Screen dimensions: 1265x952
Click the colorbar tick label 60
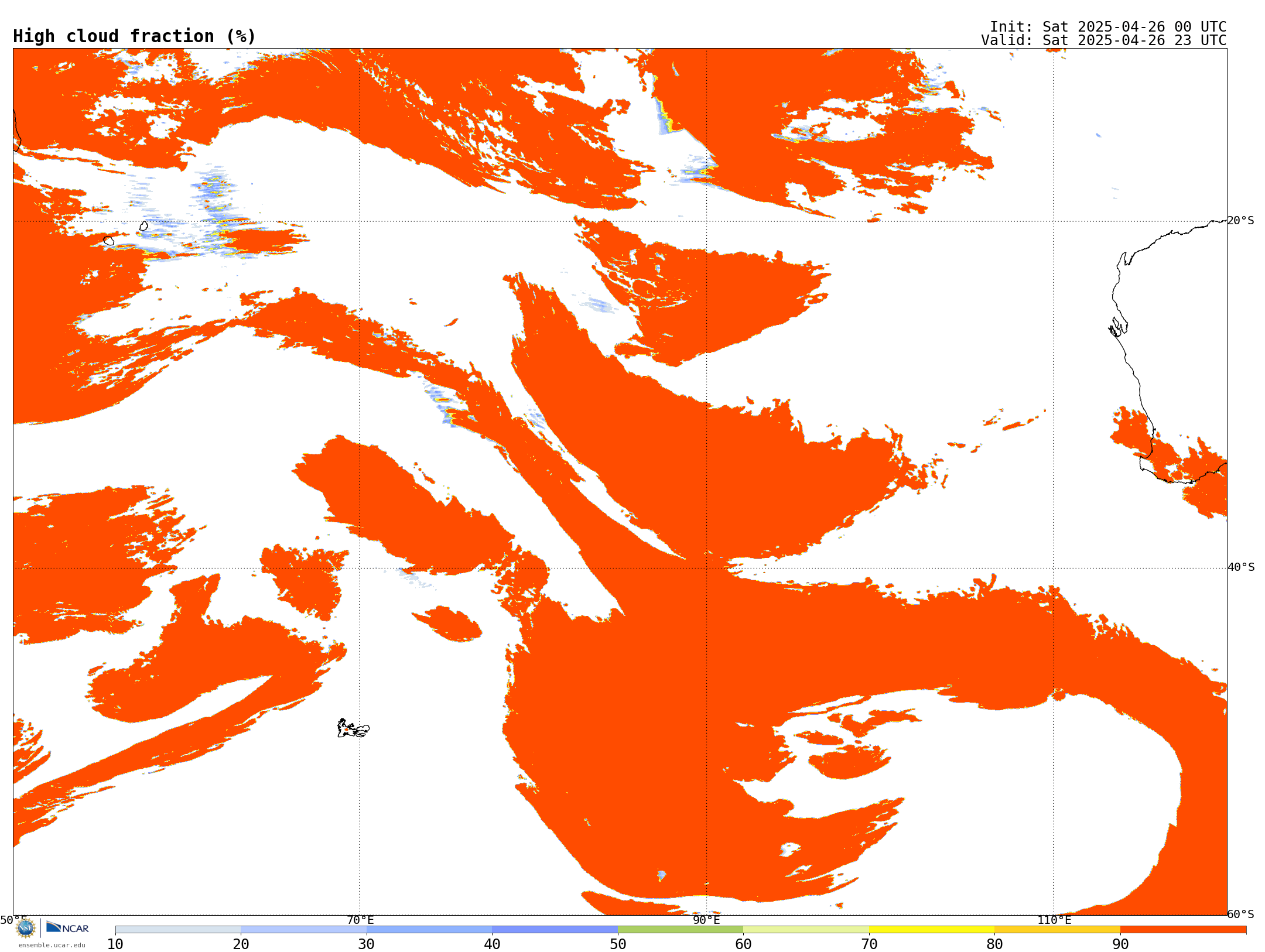point(743,944)
